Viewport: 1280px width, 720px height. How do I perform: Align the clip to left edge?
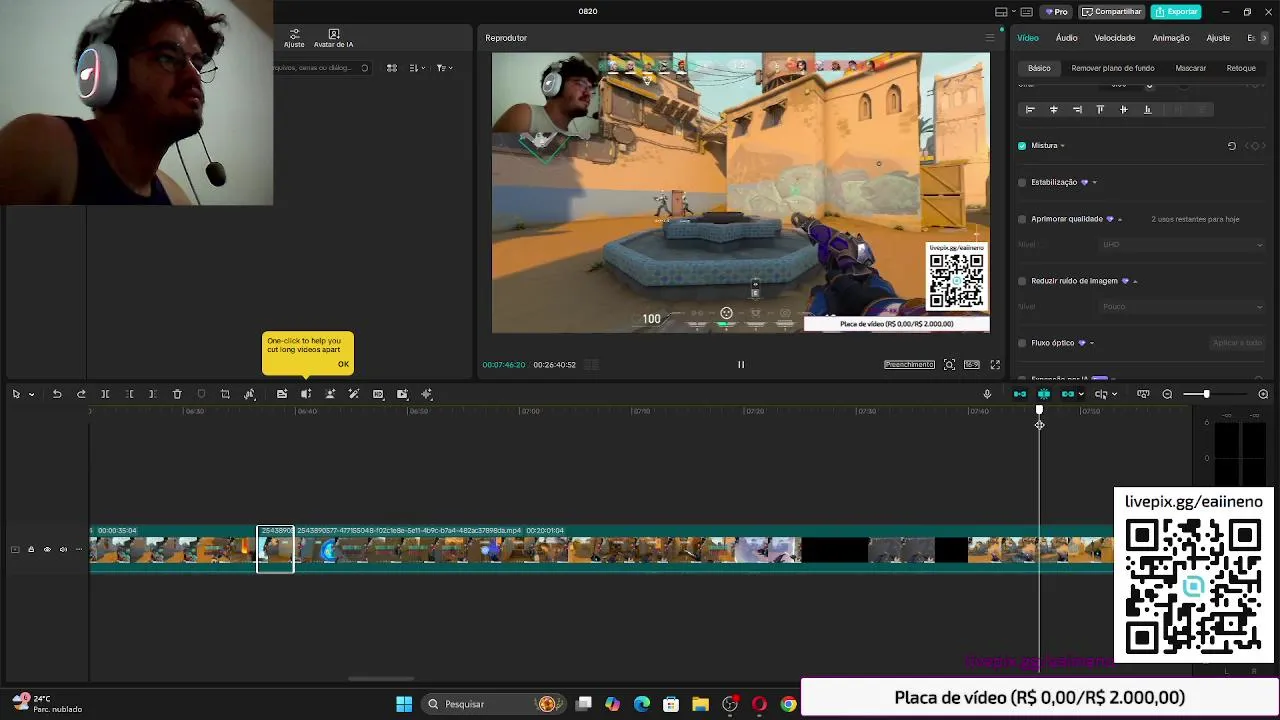click(1030, 110)
